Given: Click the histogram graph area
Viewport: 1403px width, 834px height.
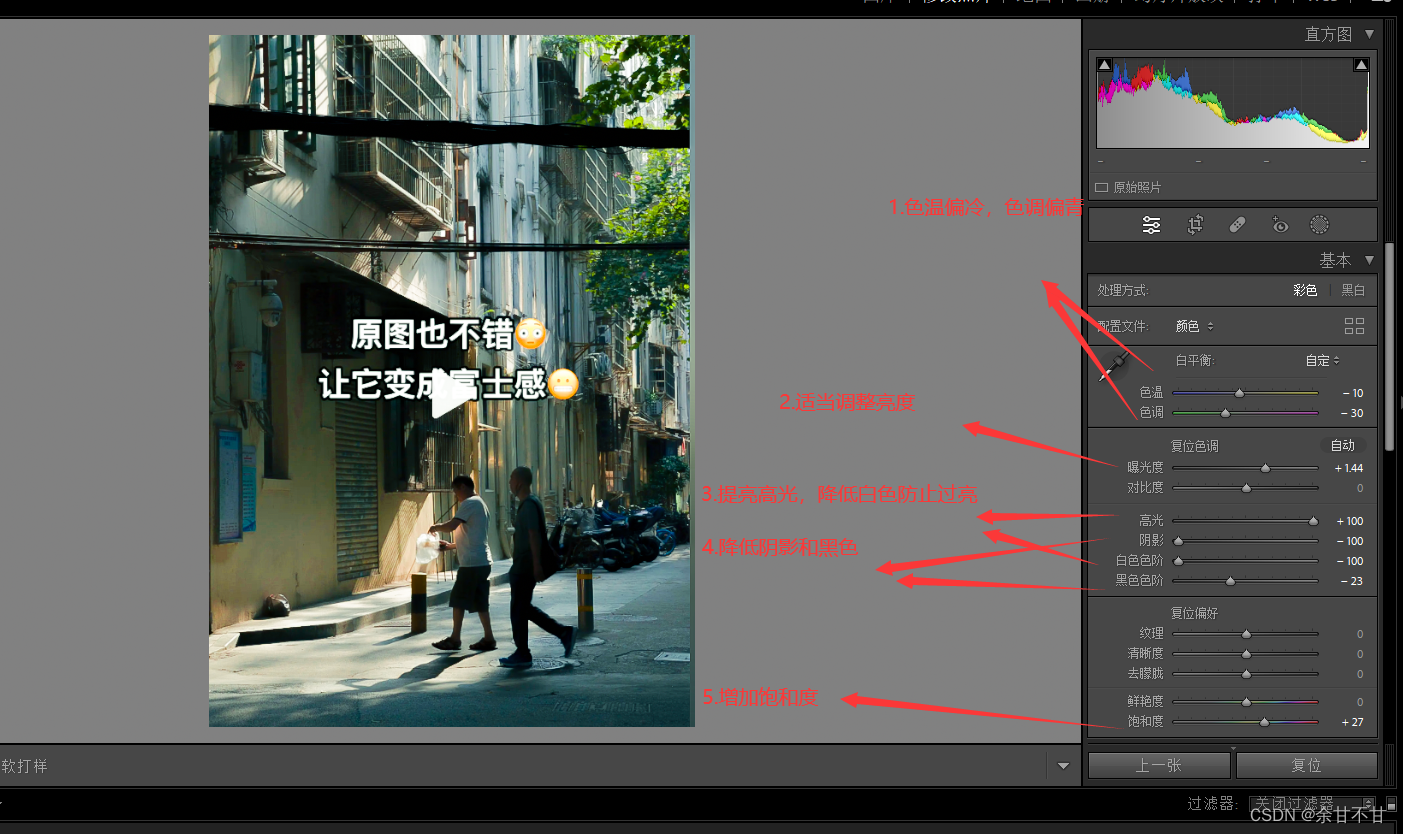Looking at the screenshot, I should pos(1232,103).
